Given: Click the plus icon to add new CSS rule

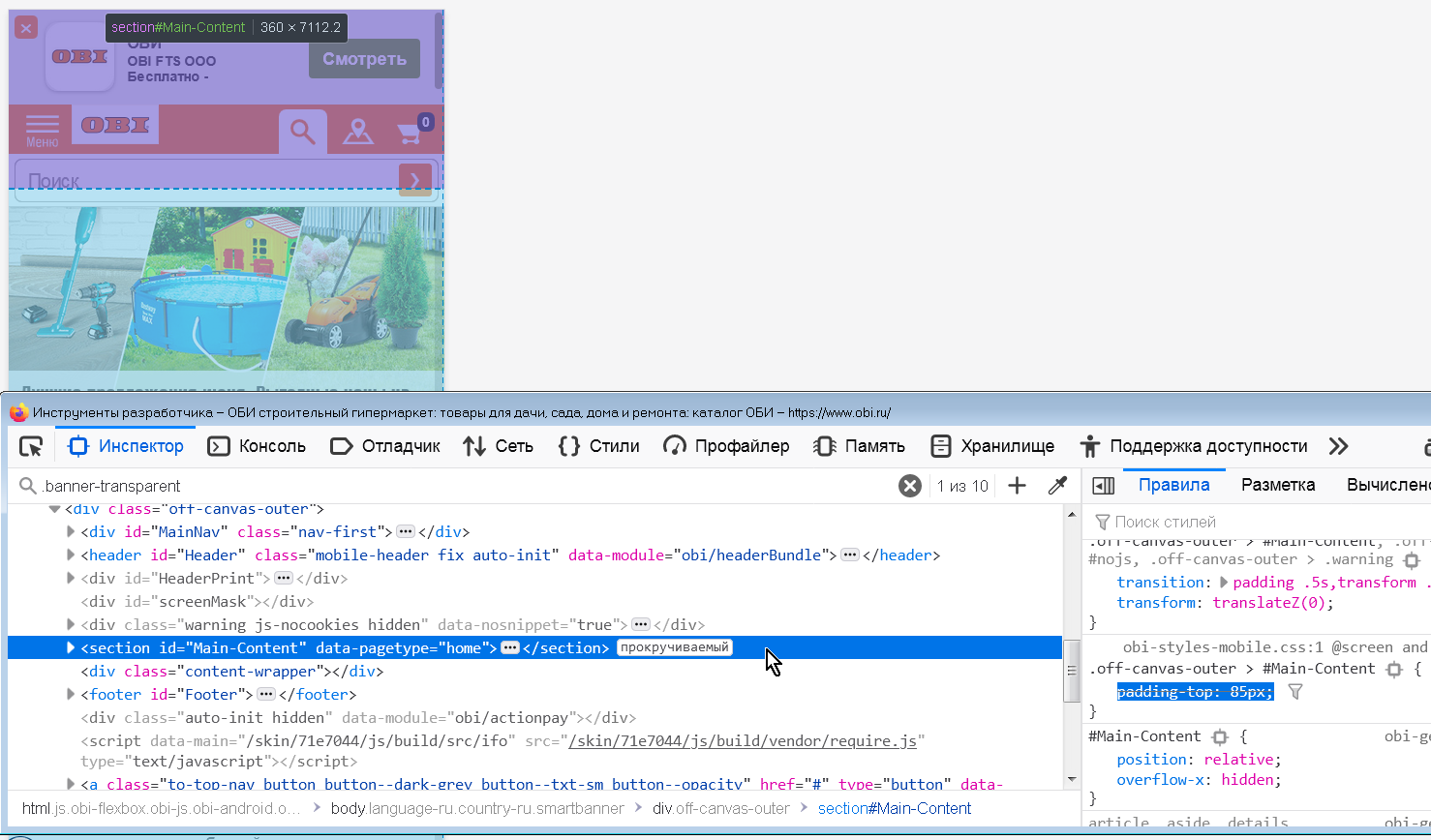Looking at the screenshot, I should [1015, 486].
